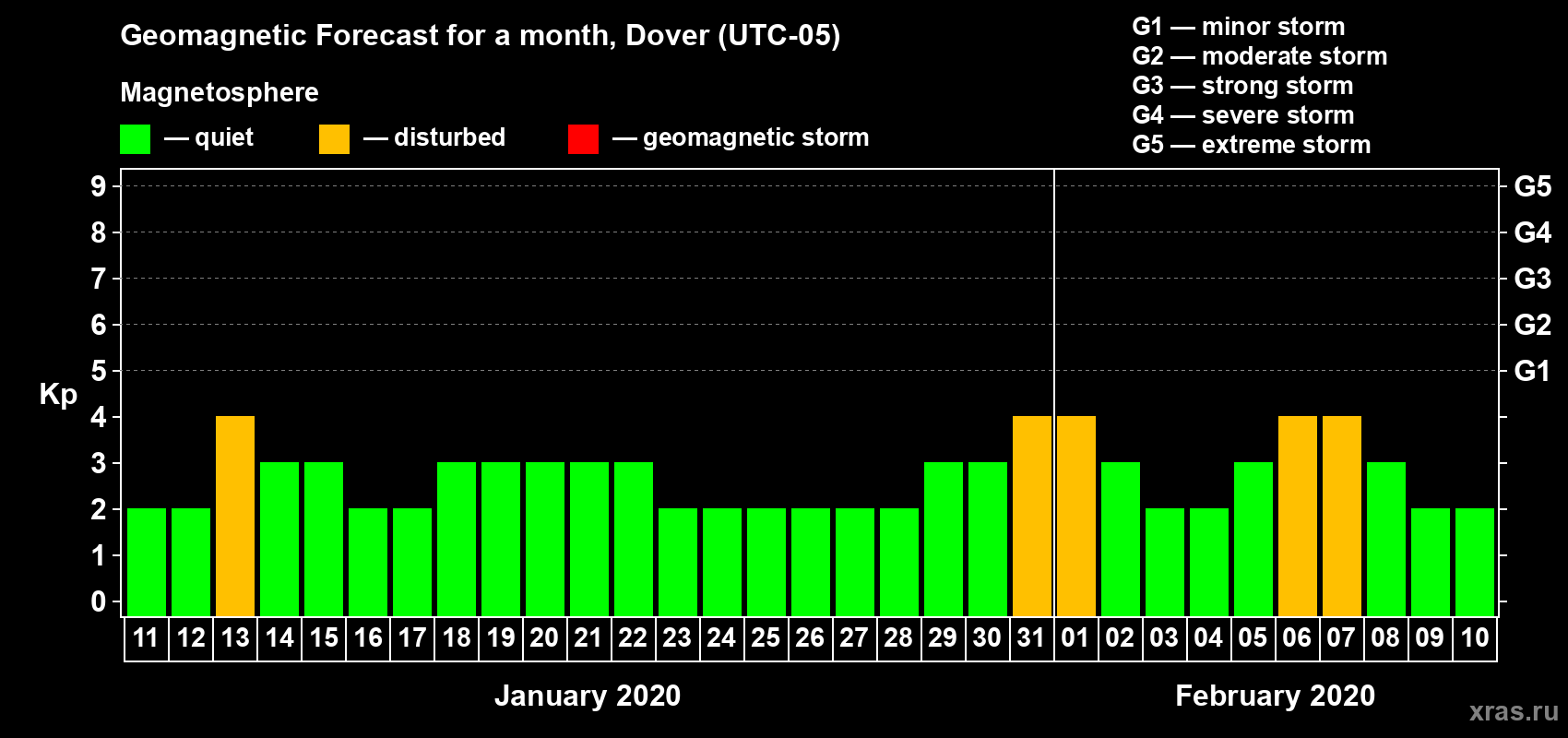Click the 'G1 — minor storm' legend text
This screenshot has height=738, width=1568.
[x=1239, y=27]
